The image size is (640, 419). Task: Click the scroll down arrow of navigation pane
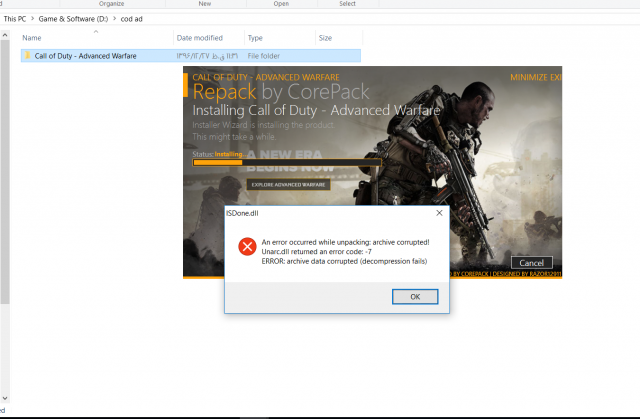pos(5,398)
